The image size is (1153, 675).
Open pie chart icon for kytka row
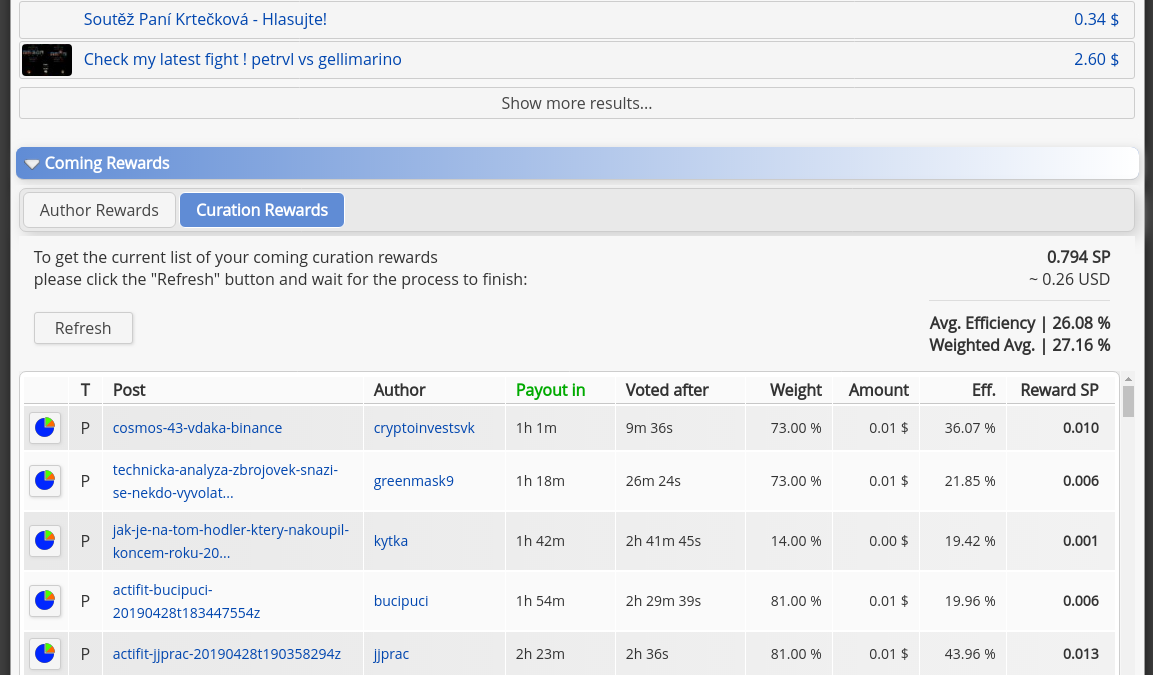click(45, 540)
